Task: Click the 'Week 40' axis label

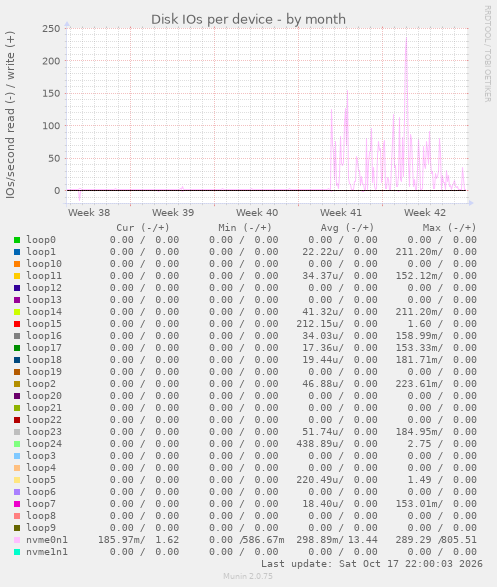Action: 257,213
